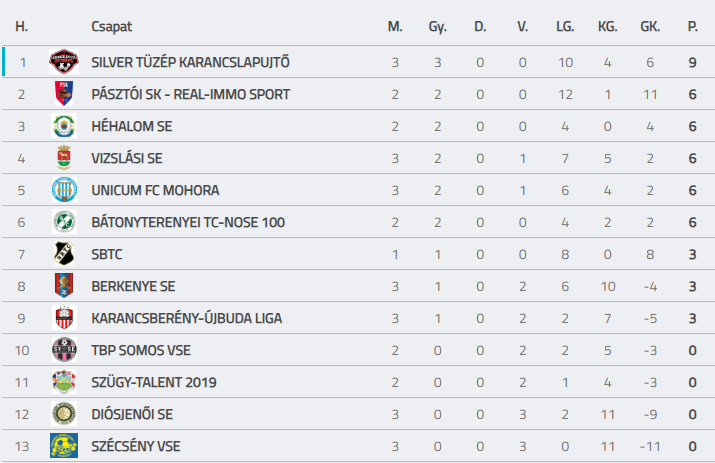
Task: Click the Unicum FC Mohora crest
Action: click(x=64, y=190)
